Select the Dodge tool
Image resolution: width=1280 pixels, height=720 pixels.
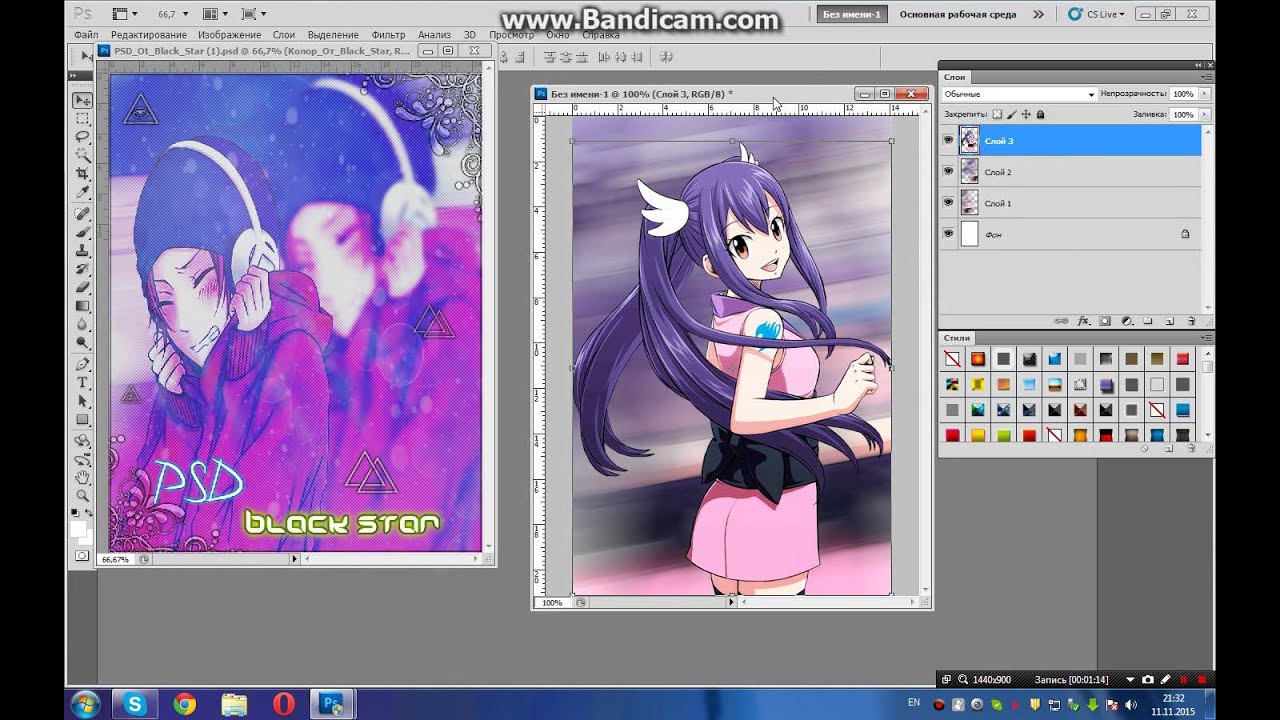click(82, 342)
